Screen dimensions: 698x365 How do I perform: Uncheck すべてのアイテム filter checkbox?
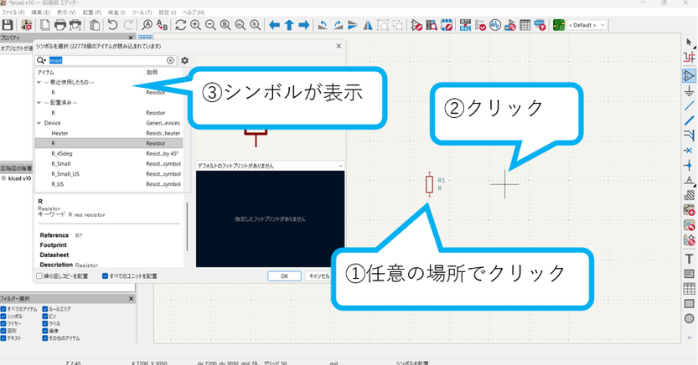coord(3,309)
